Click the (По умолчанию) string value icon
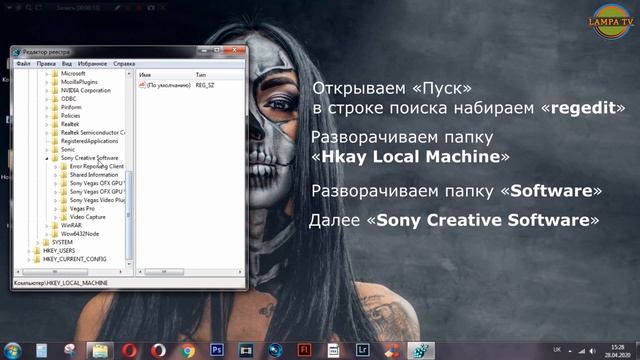Screen dimensions: 640x360 tap(142, 85)
